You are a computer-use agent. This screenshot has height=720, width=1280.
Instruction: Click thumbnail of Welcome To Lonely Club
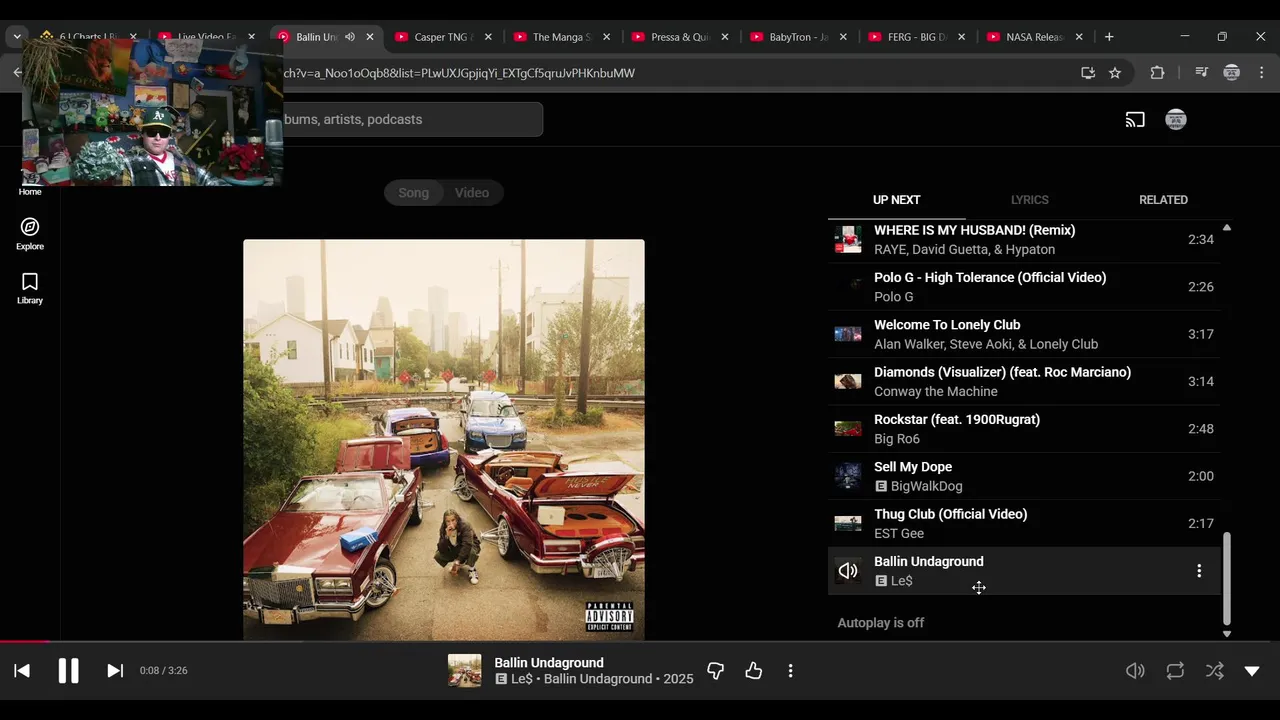click(848, 334)
